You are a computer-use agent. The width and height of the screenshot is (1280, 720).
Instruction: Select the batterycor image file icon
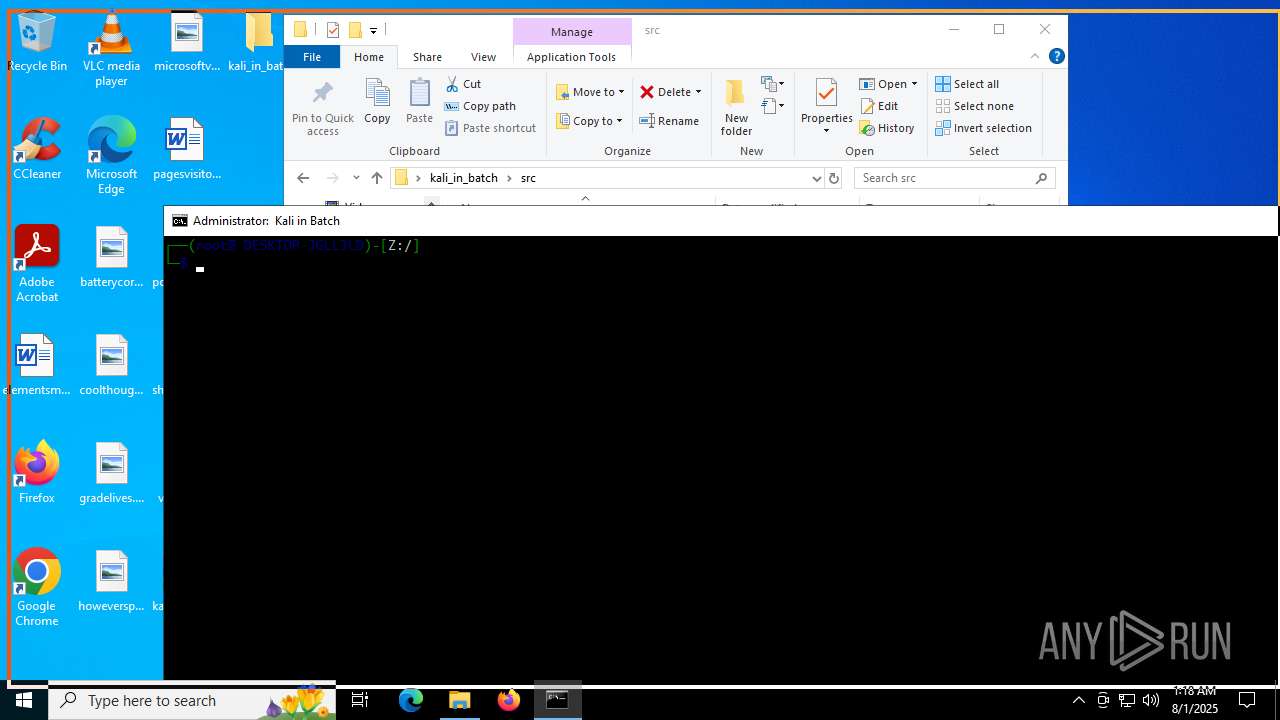[x=111, y=258]
